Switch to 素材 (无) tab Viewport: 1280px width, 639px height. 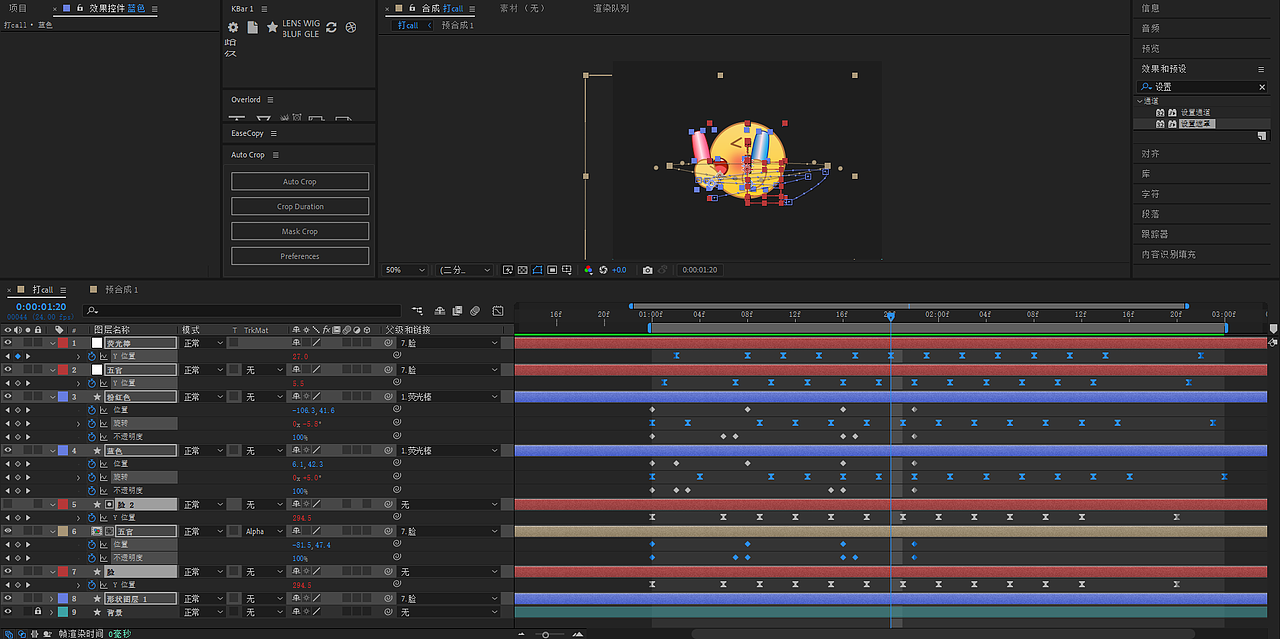(523, 8)
